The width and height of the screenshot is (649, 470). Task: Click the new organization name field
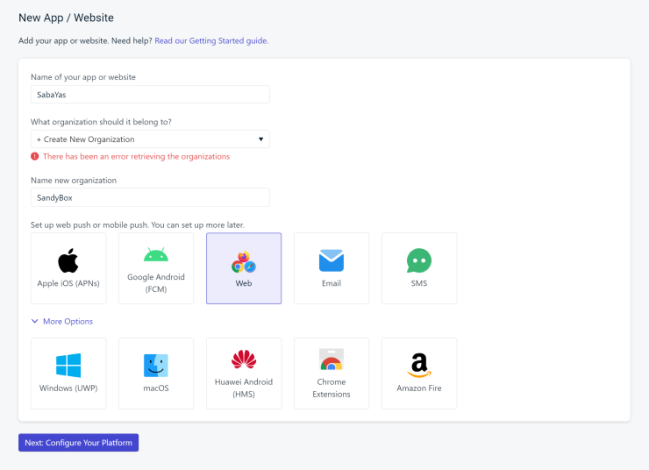tap(150, 197)
